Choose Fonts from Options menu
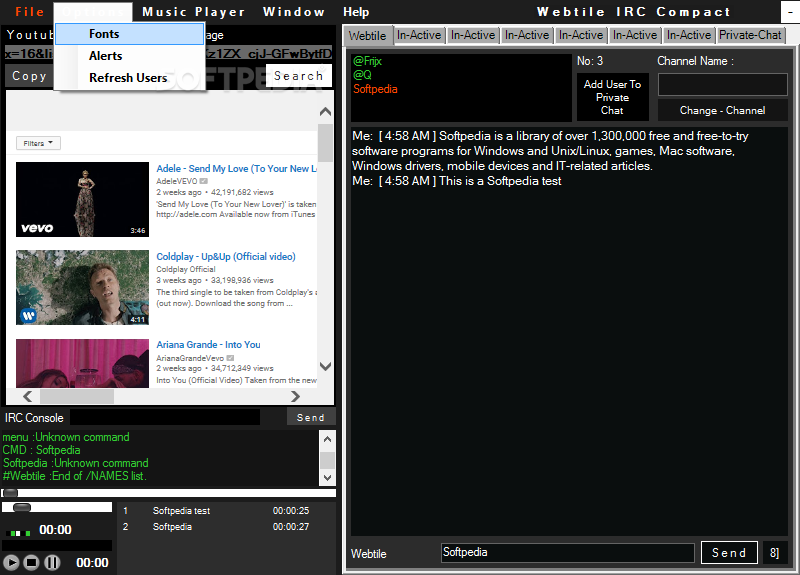The width and height of the screenshot is (800, 575). pos(130,34)
